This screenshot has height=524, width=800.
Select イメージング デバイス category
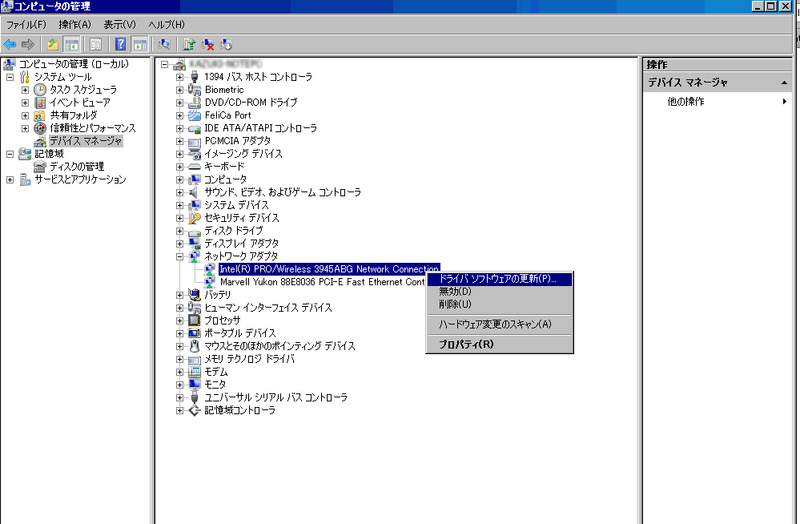(243, 154)
